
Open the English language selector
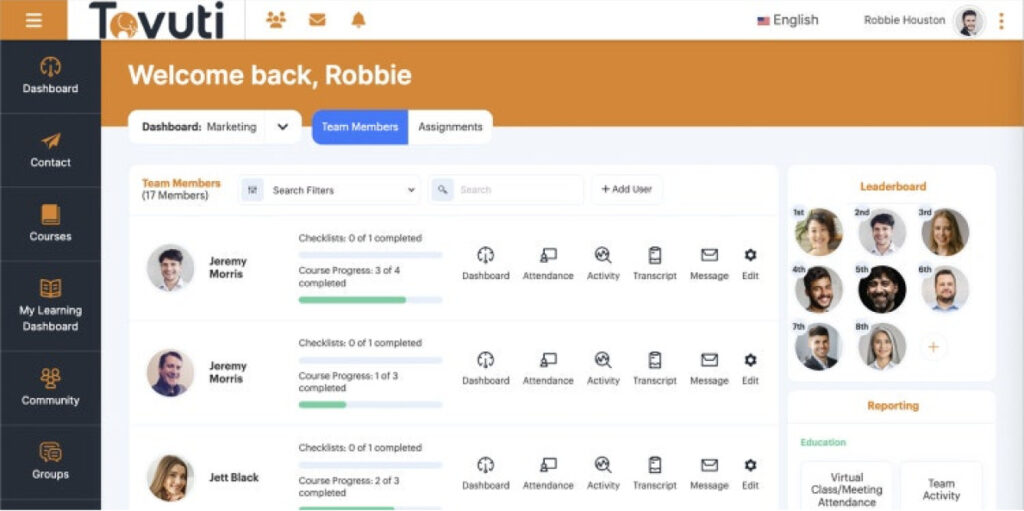pos(788,20)
